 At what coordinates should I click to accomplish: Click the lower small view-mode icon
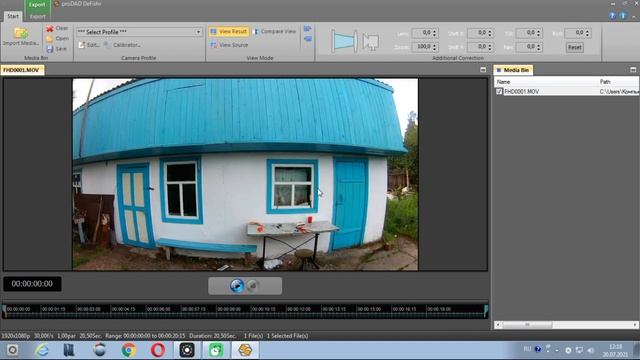click(307, 39)
